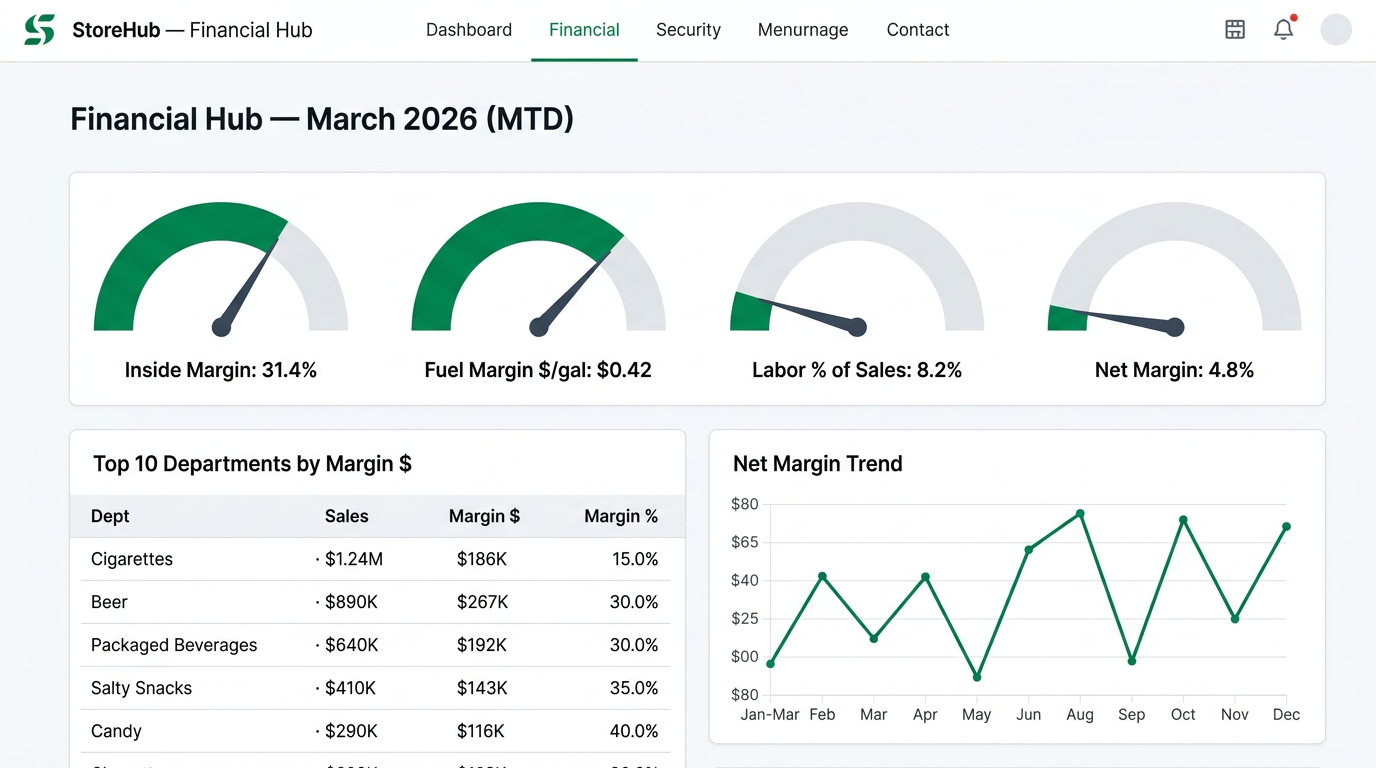
Task: Click the 'Labor % of Sales: 8.2%' label
Action: (857, 370)
